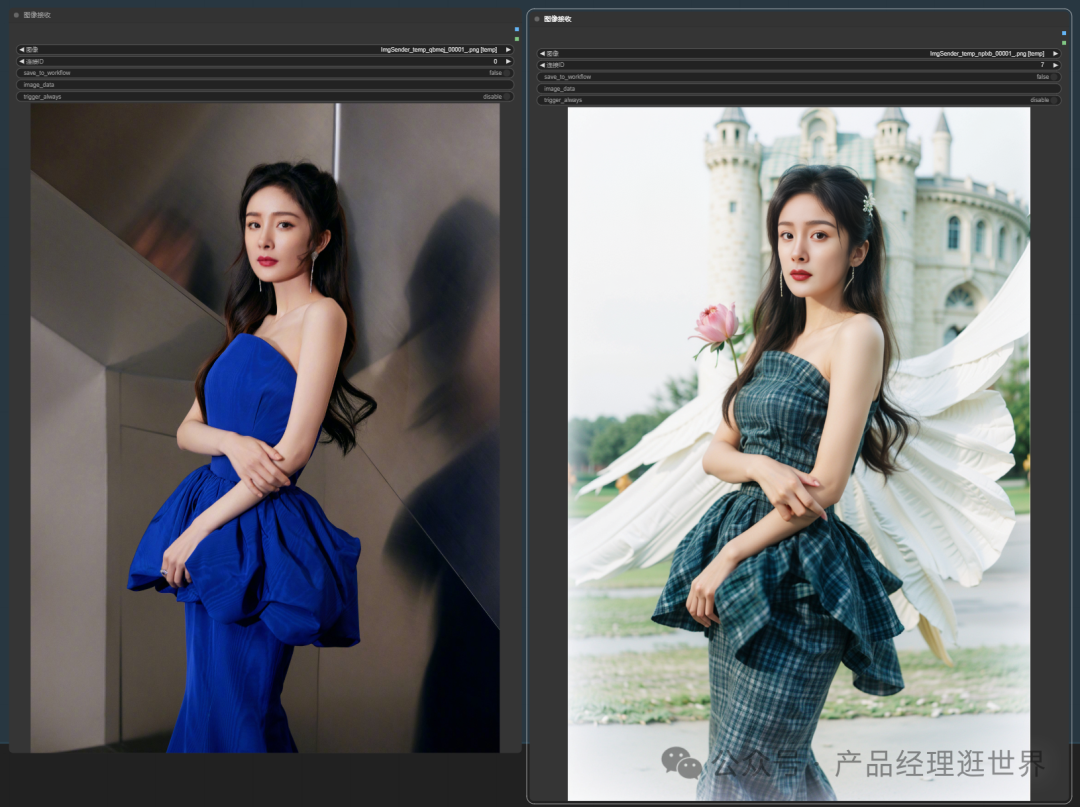Open the ImgSender_temp_qbmej_00001_.png image selector
1080x807 pixels.
click(440, 49)
